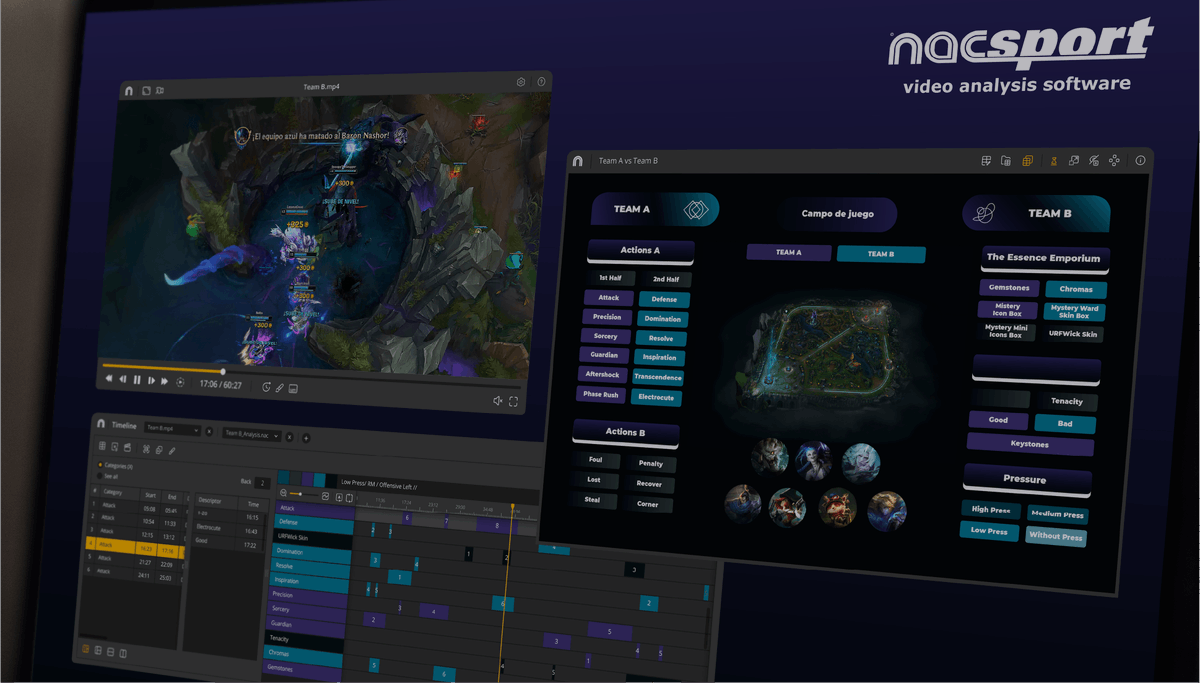Click the Mystery Ward Skin Box button
The height and width of the screenshot is (683, 1200).
[1074, 312]
